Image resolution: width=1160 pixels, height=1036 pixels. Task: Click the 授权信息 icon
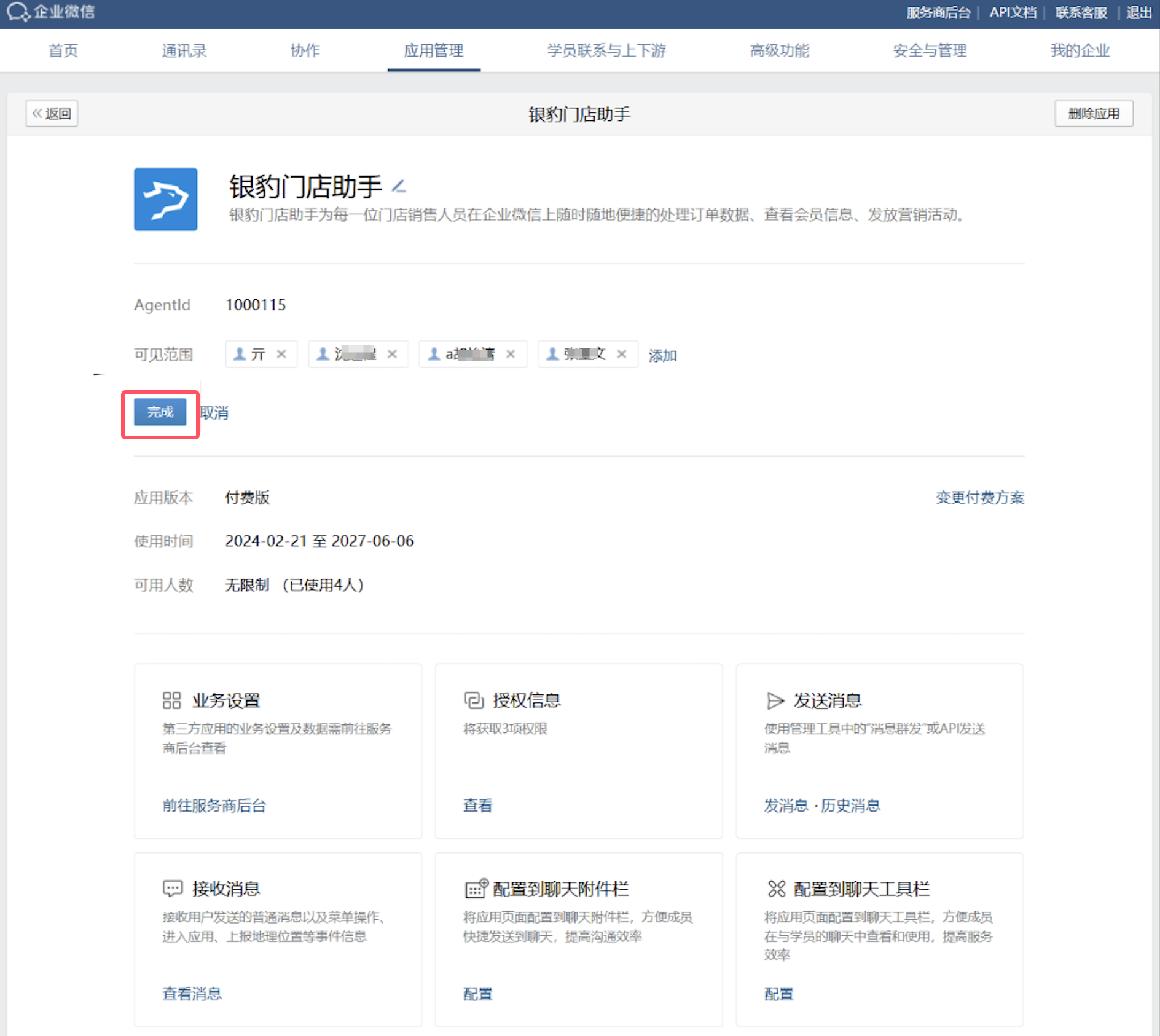point(474,700)
